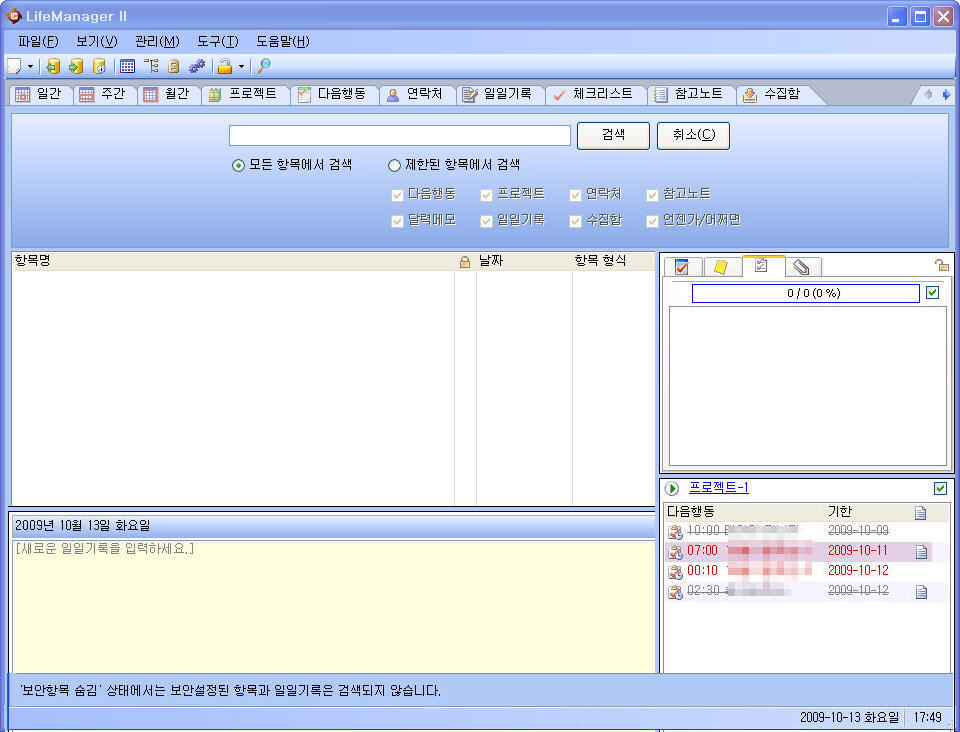This screenshot has height=732, width=960.
Task: Click the database export icon with right arrow
Action: [x=76, y=66]
